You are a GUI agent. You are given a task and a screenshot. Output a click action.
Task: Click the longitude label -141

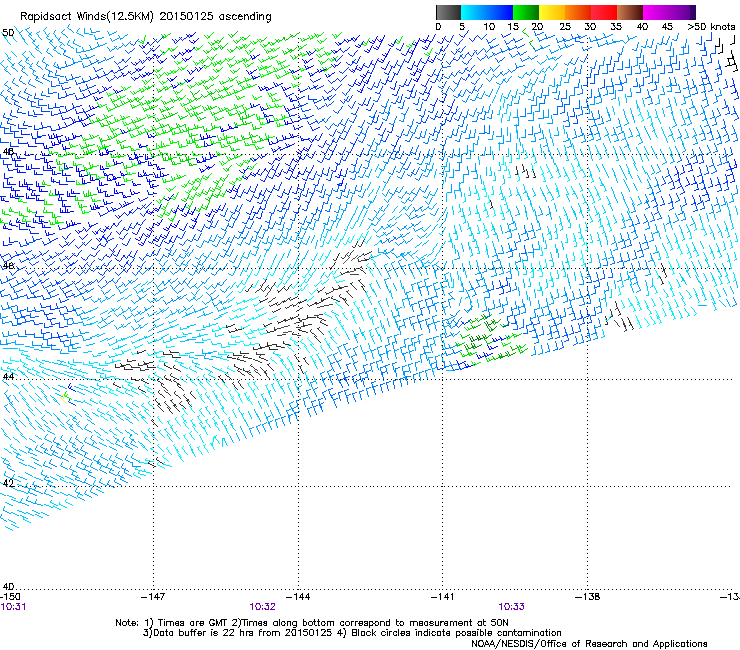click(x=442, y=597)
